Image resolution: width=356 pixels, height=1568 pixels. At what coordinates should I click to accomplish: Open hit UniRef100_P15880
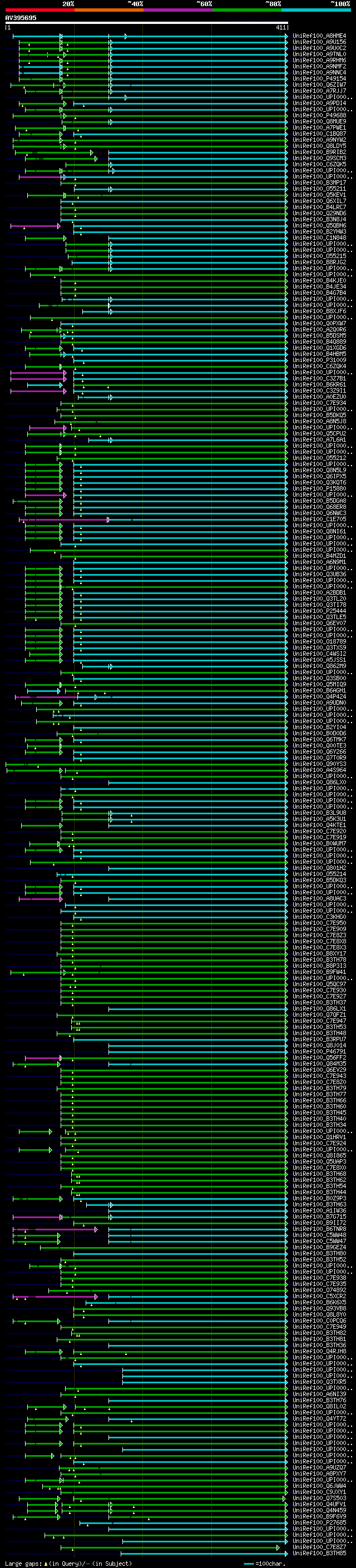[319, 489]
